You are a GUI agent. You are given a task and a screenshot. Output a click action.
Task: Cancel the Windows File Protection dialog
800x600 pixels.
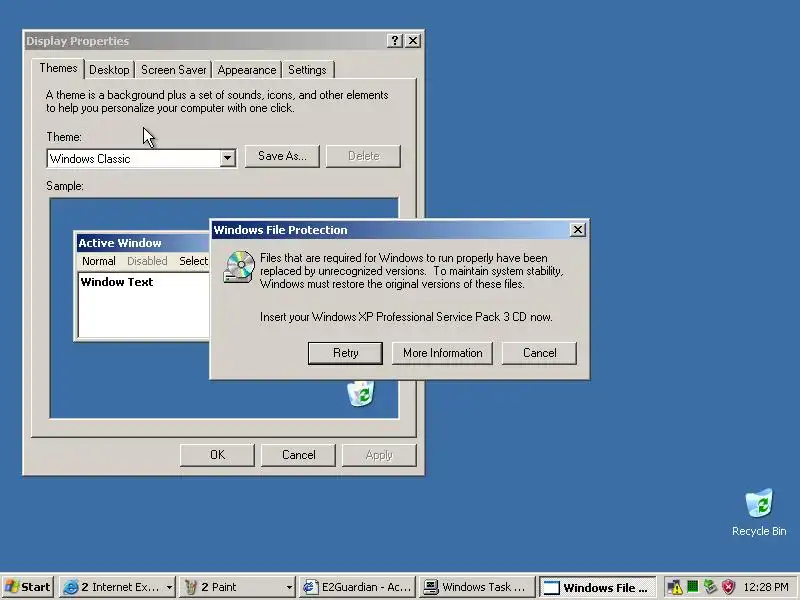[x=539, y=353]
